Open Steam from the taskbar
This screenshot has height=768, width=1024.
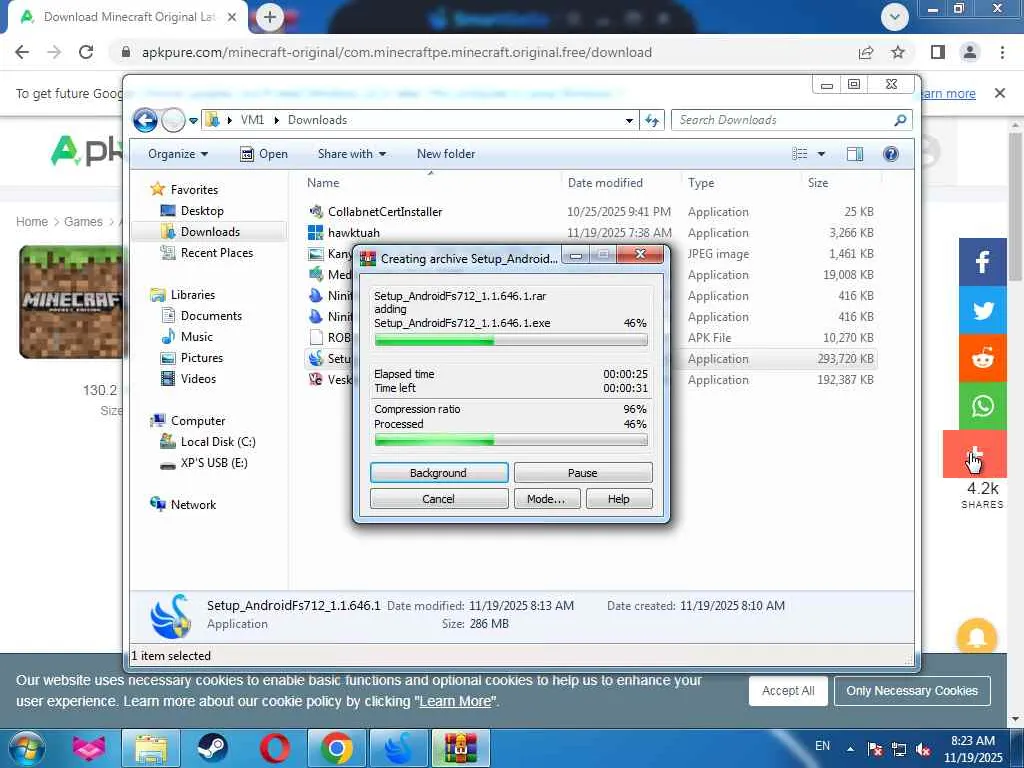click(x=212, y=748)
